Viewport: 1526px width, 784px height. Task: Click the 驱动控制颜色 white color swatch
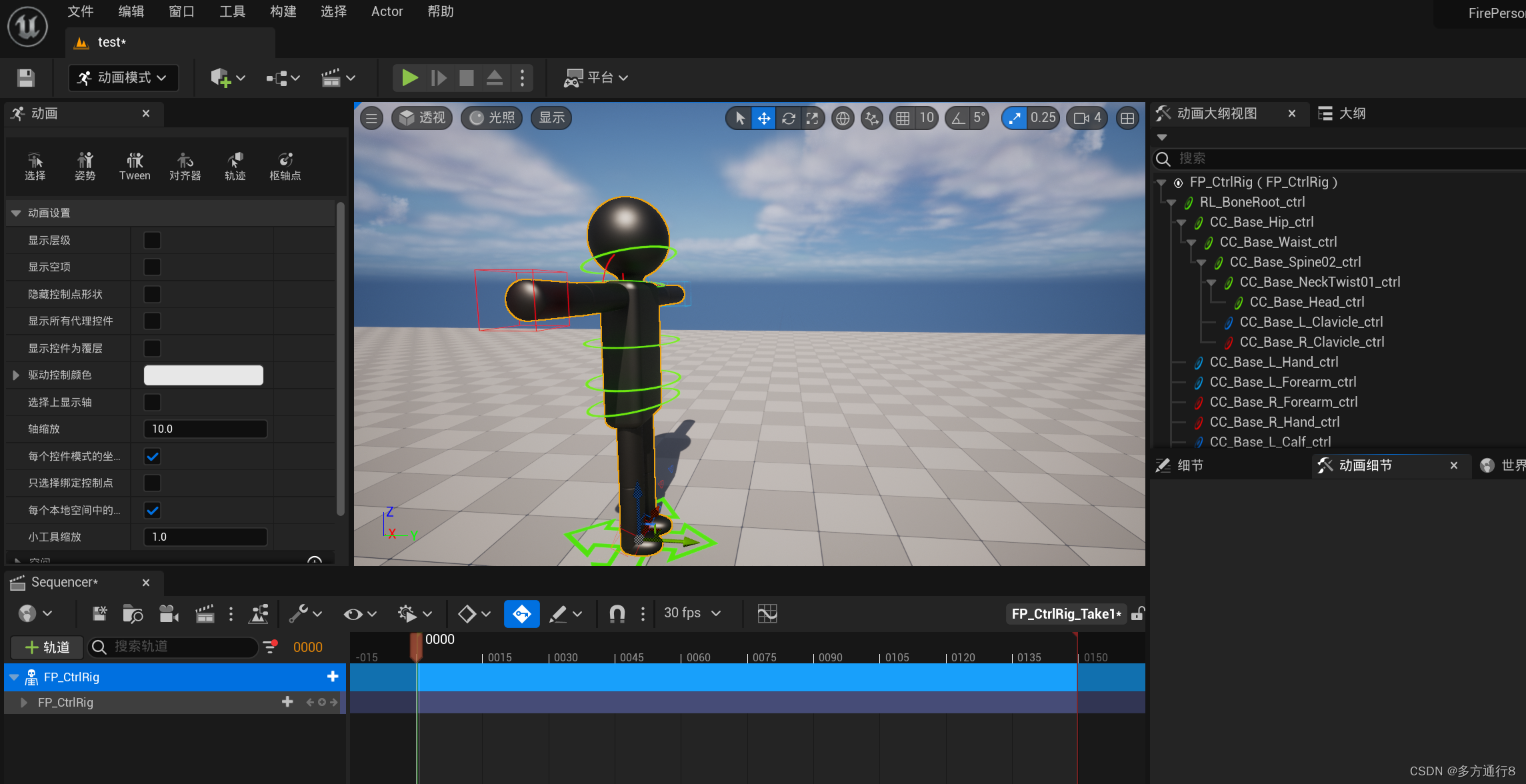point(203,375)
